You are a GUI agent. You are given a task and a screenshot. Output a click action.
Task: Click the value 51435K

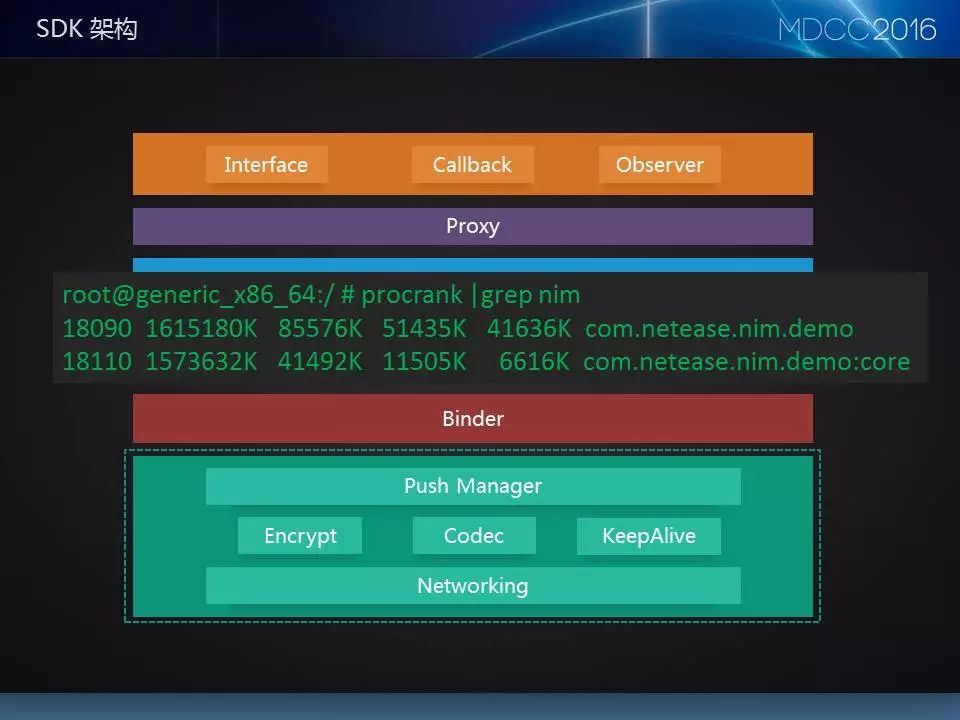coord(424,329)
